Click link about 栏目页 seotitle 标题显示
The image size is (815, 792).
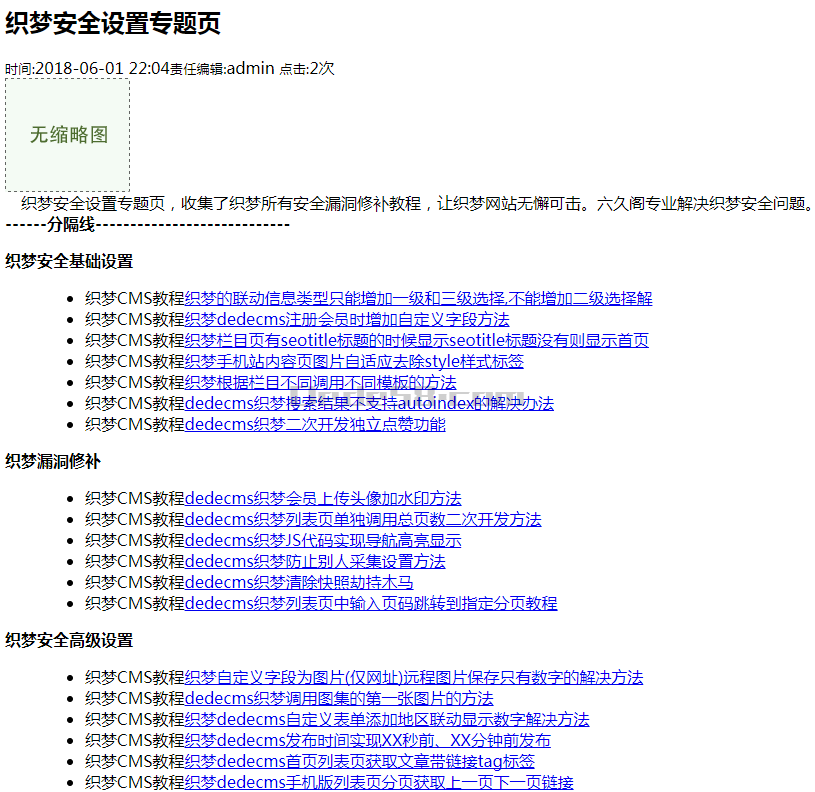click(x=416, y=340)
